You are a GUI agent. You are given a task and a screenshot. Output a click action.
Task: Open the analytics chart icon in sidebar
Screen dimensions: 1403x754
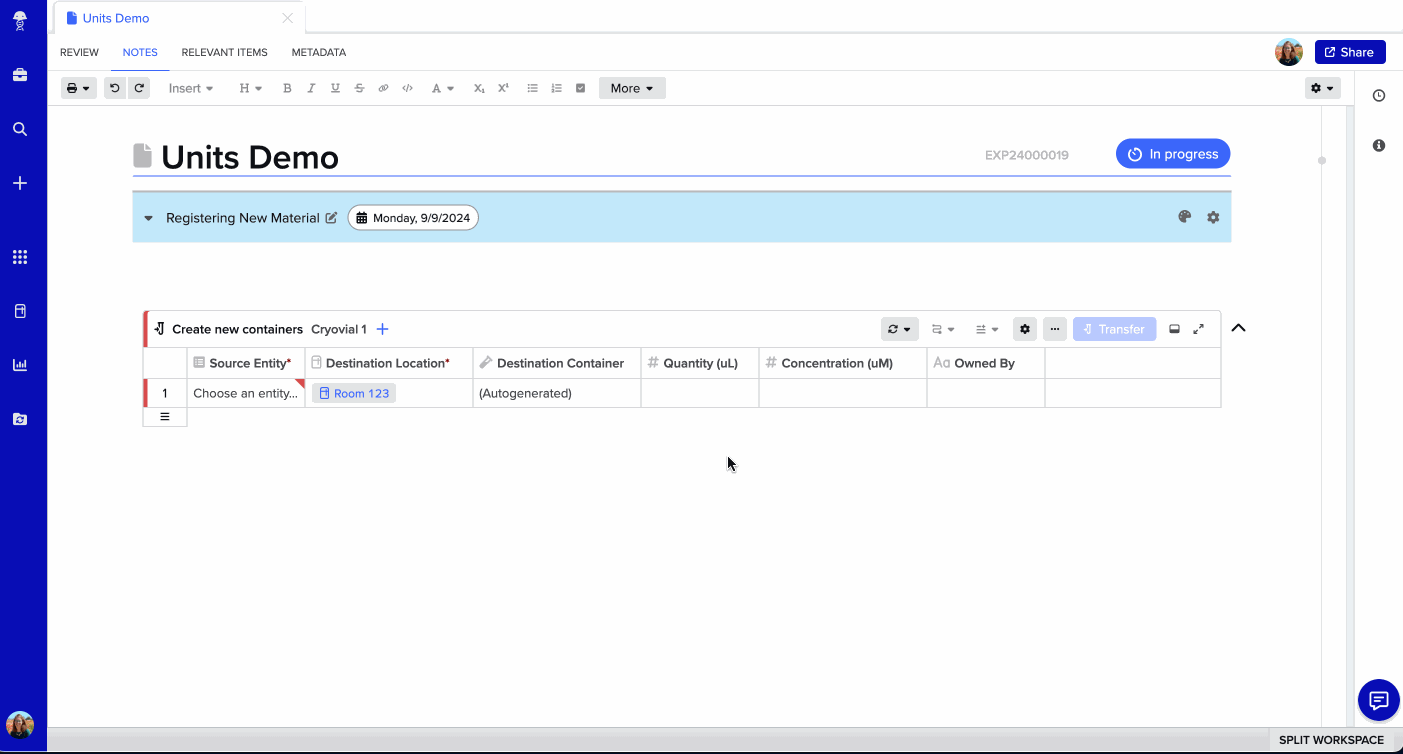pos(20,365)
